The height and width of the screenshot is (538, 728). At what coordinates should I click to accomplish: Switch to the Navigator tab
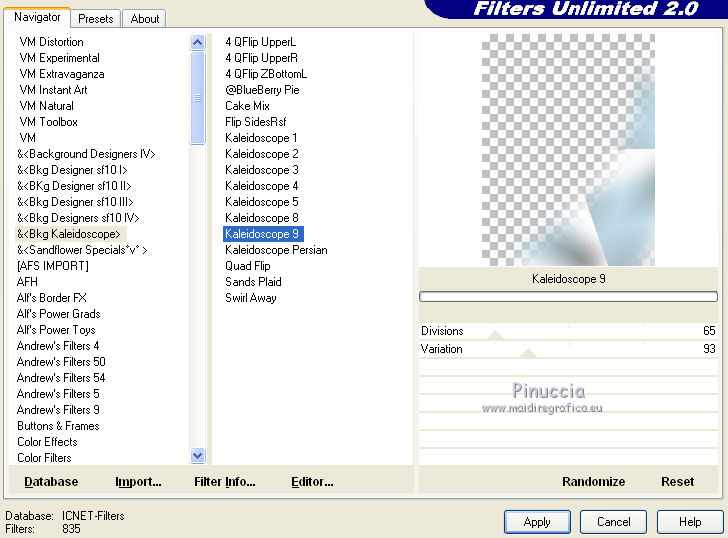pyautogui.click(x=37, y=18)
